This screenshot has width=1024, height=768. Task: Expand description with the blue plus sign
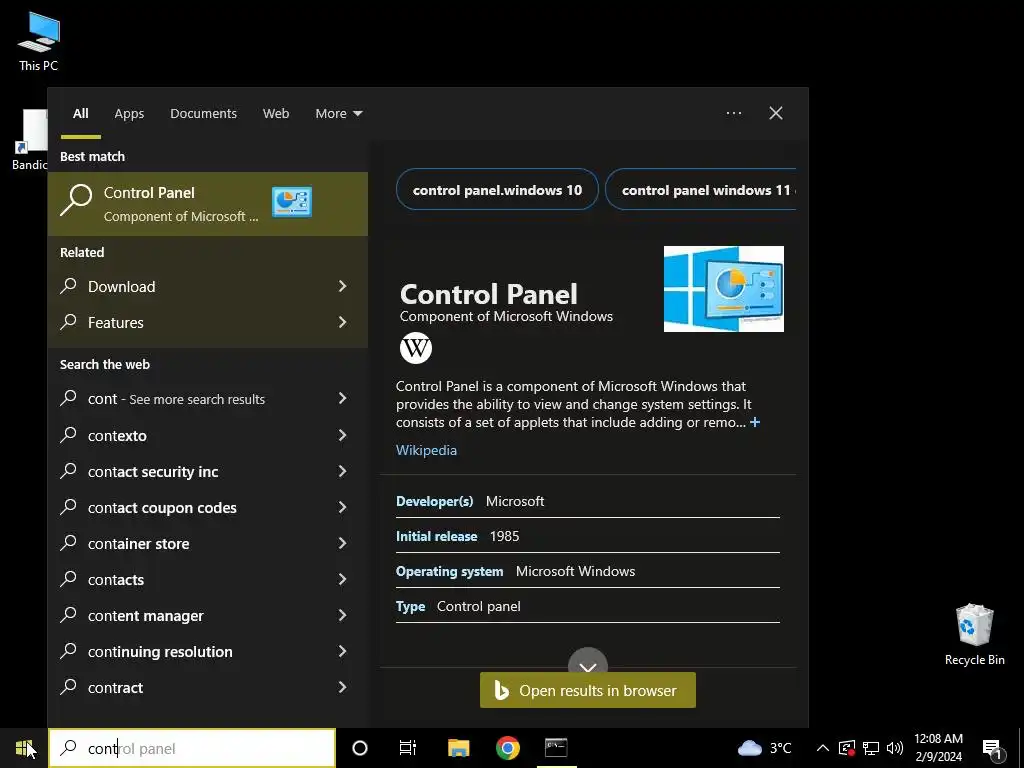click(x=755, y=422)
